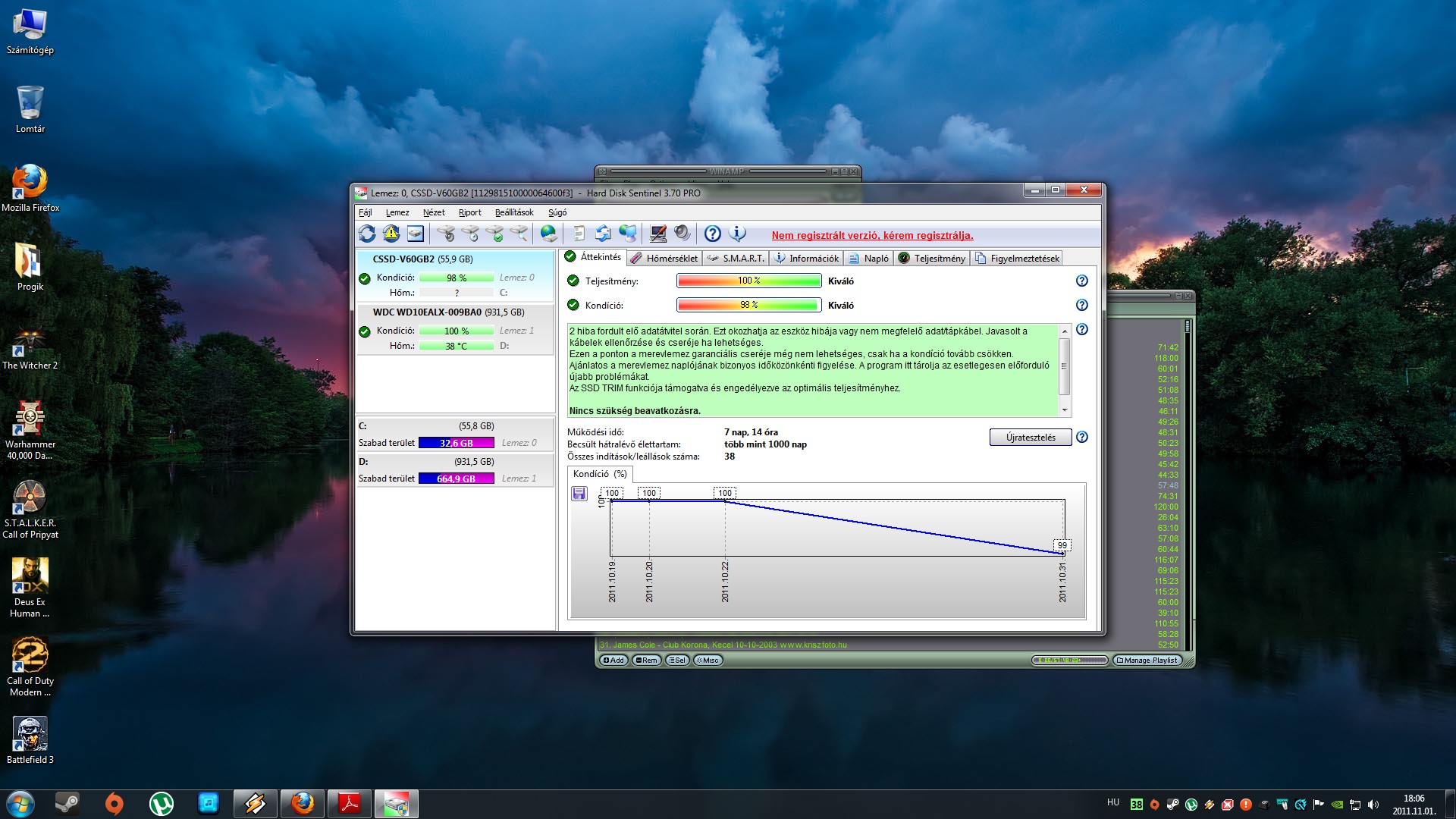Switch to the Hőmérséklet tab
The image size is (1456, 819).
(664, 259)
